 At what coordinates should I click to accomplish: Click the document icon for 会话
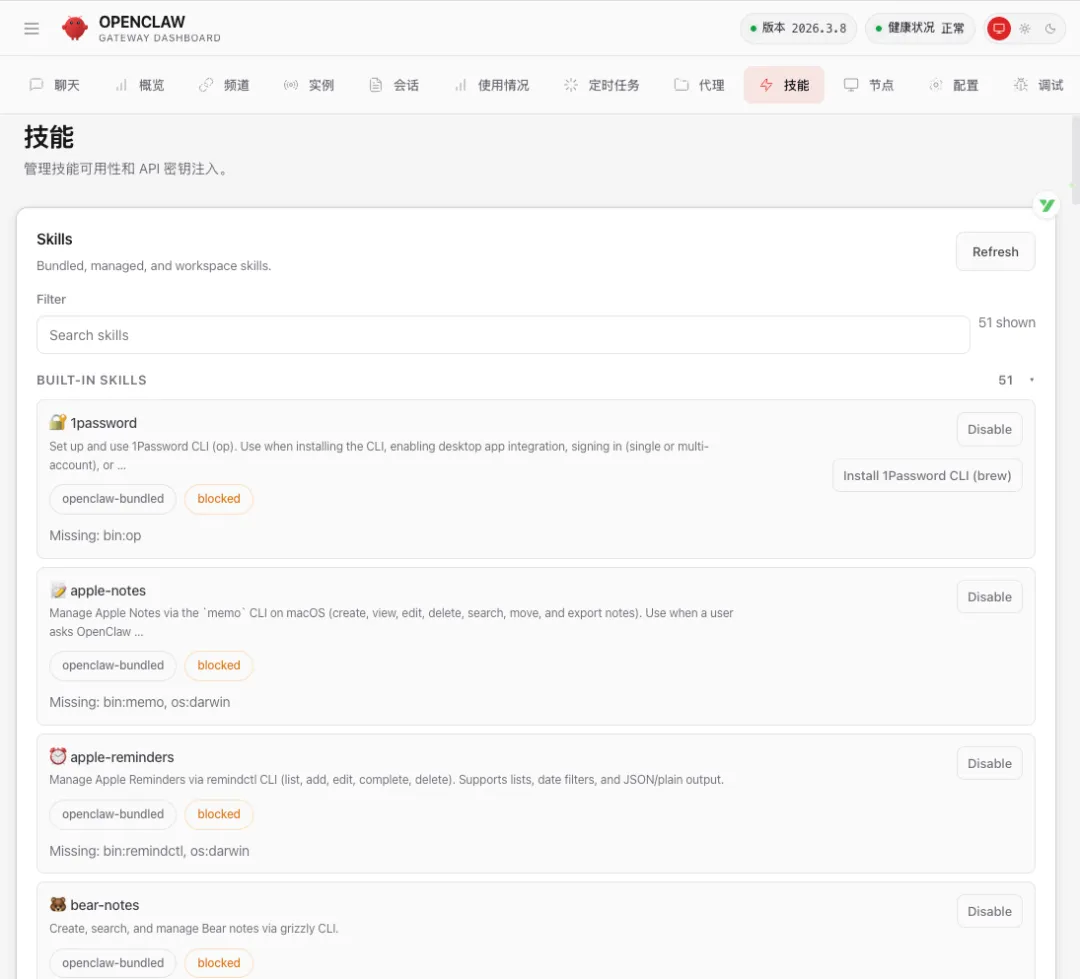click(x=375, y=85)
